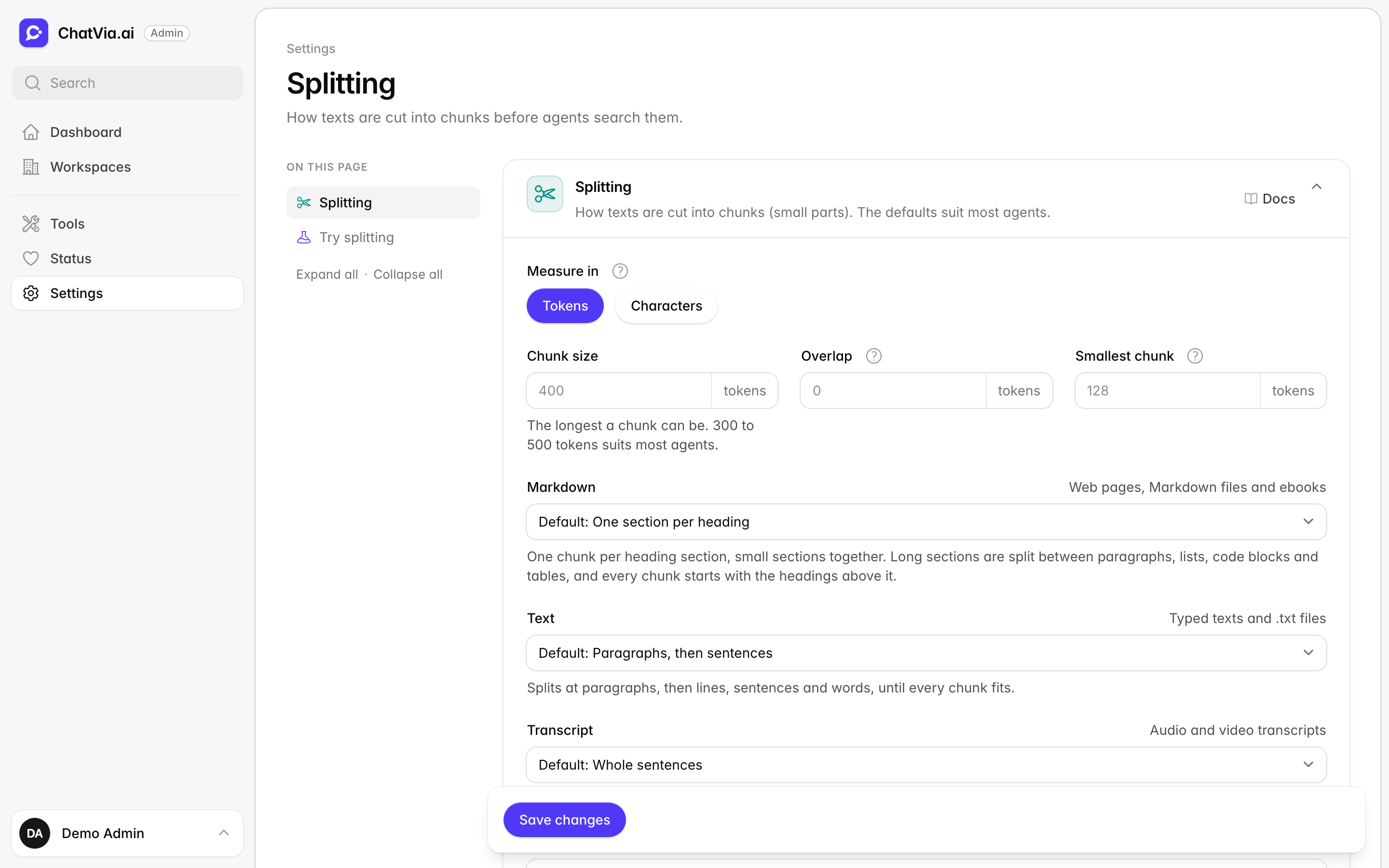Jump to Try splitting section

pyautogui.click(x=383, y=237)
